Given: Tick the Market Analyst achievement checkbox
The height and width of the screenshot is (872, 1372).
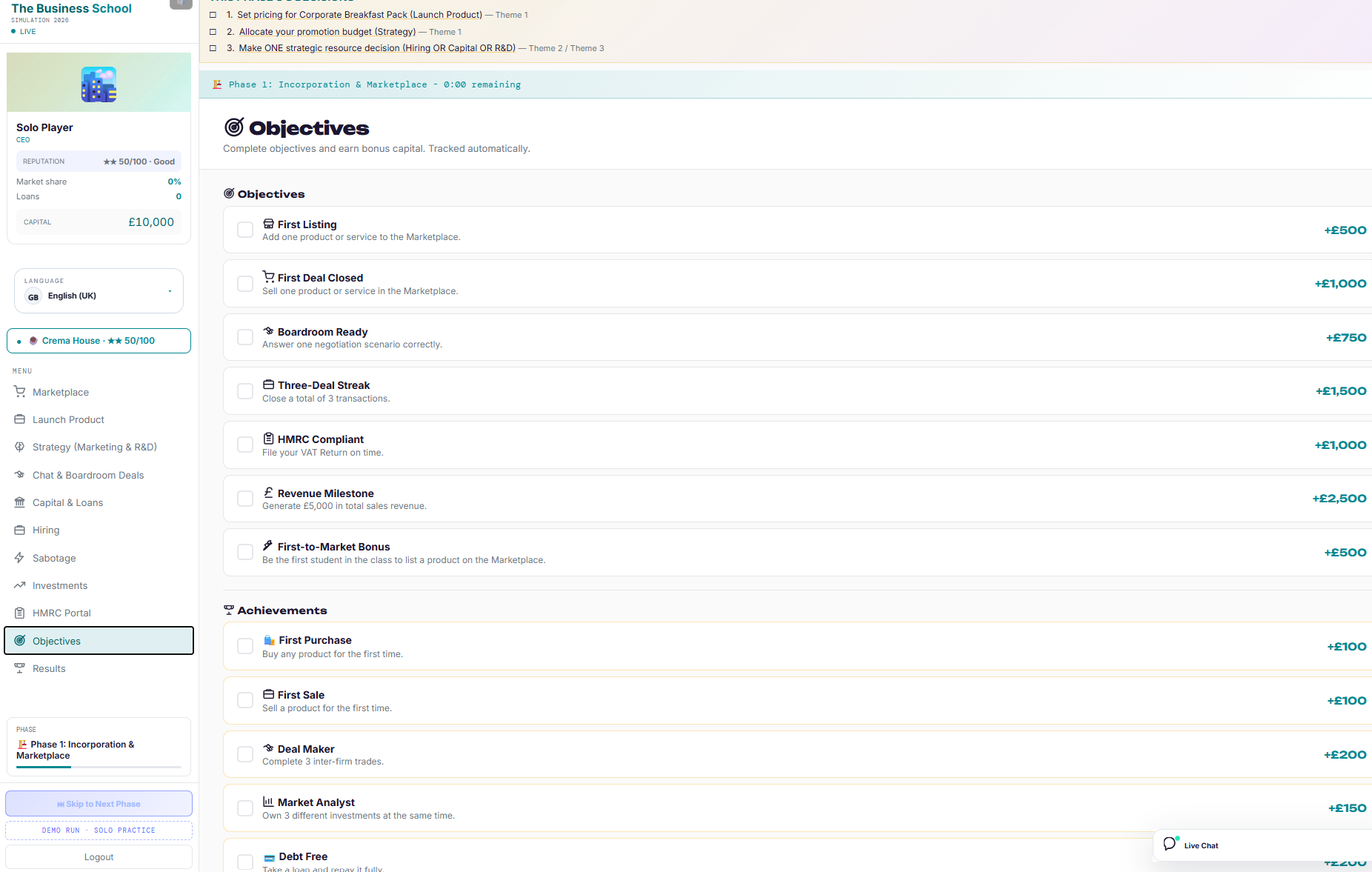Looking at the screenshot, I should tap(245, 808).
